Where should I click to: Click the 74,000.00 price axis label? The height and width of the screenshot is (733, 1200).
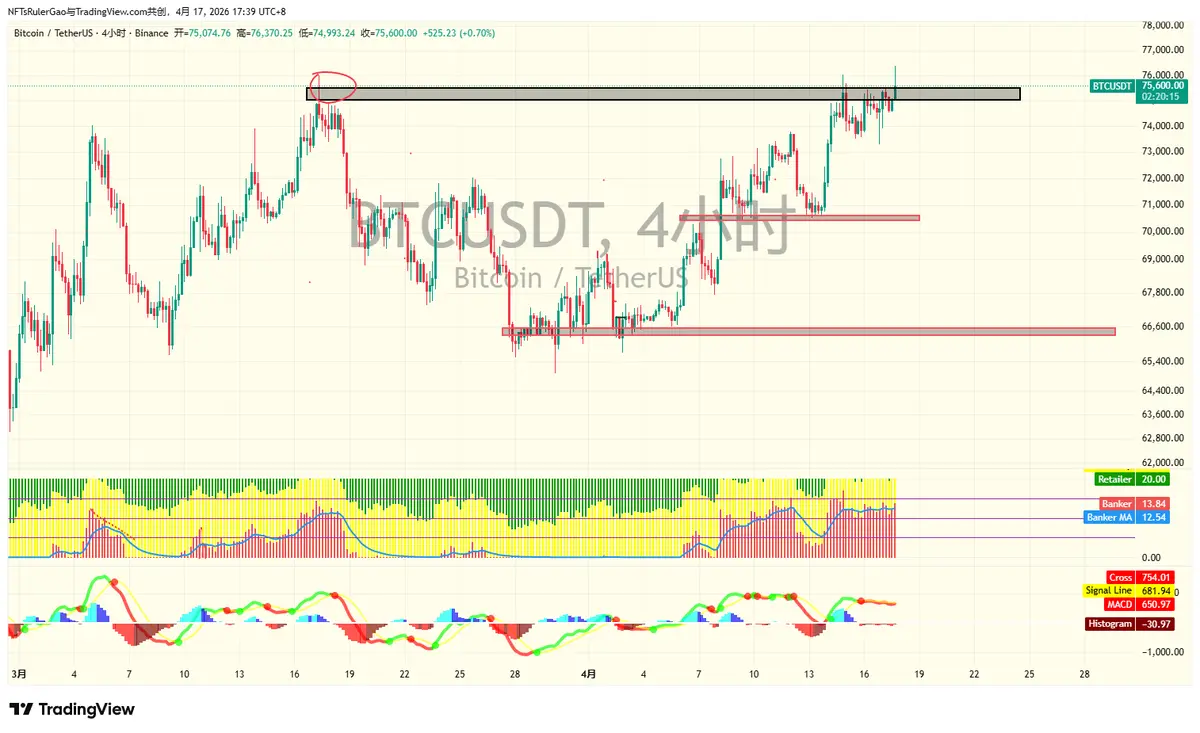tap(1164, 126)
